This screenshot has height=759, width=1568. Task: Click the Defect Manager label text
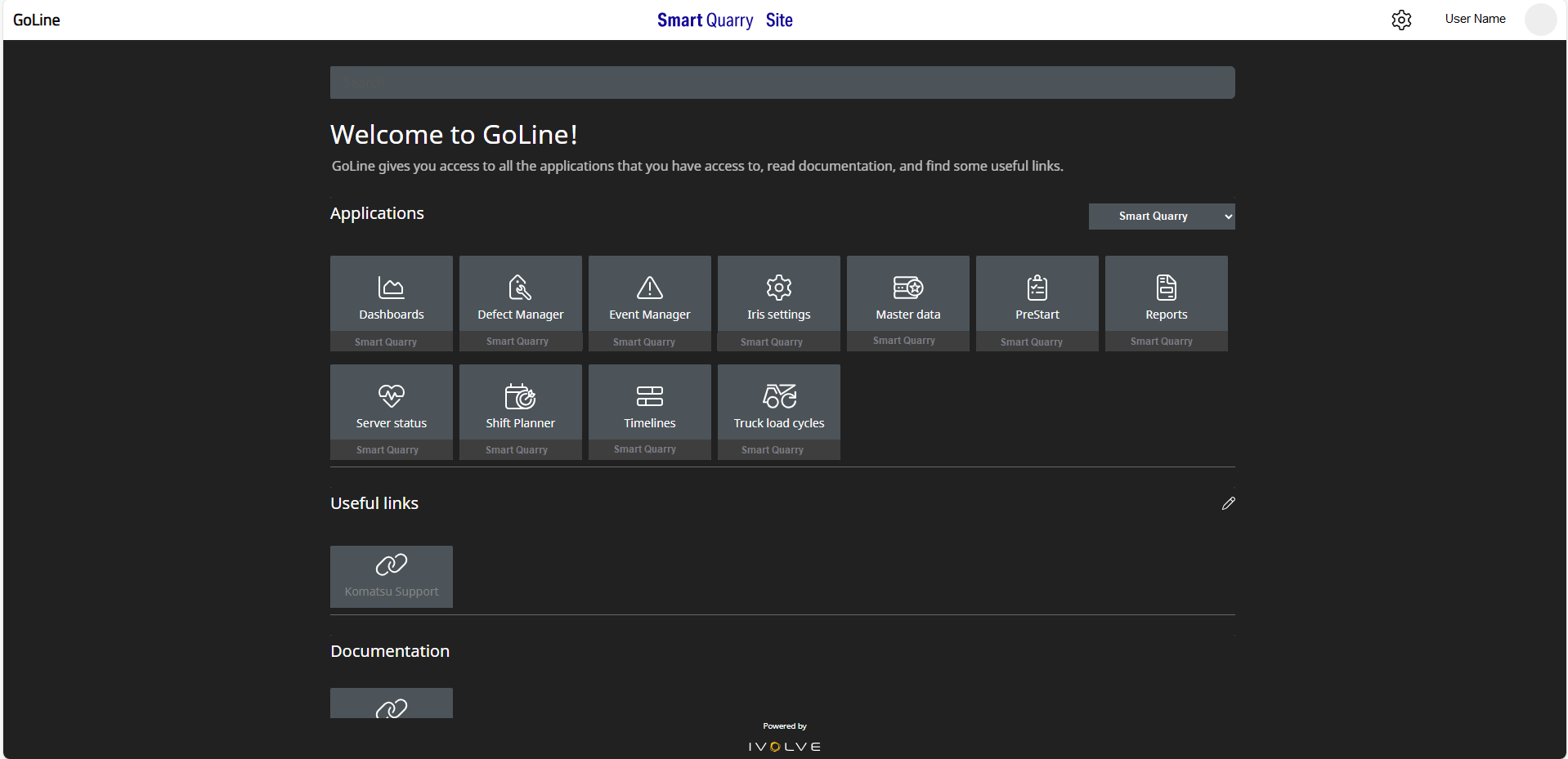pyautogui.click(x=521, y=315)
